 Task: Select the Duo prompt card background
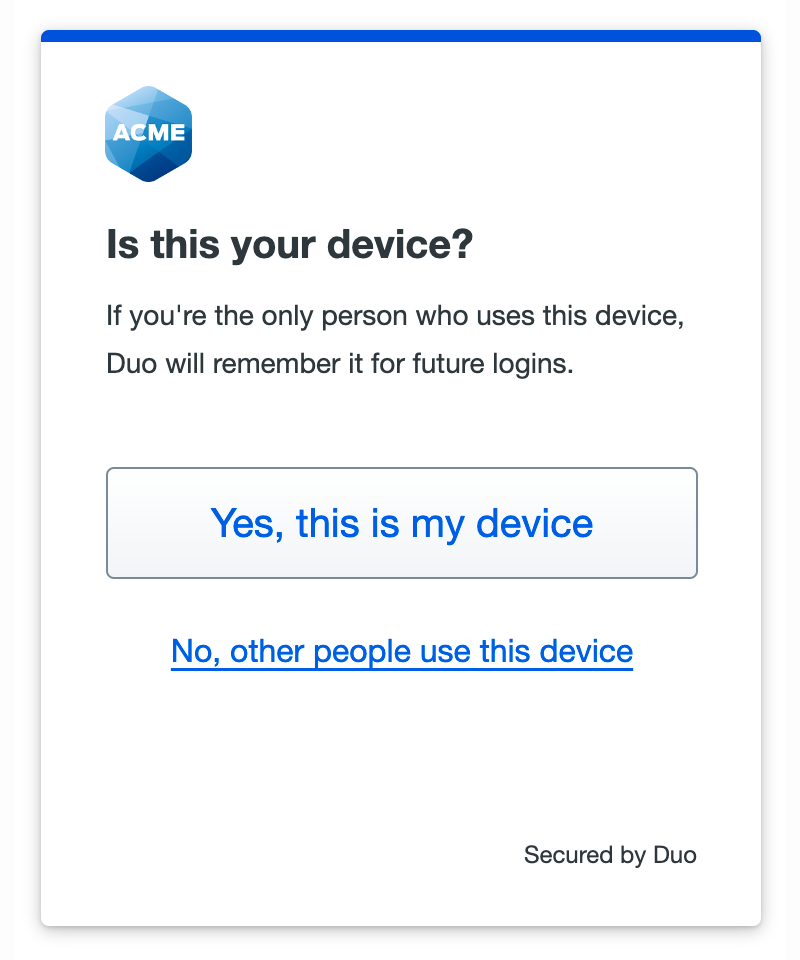point(400,760)
